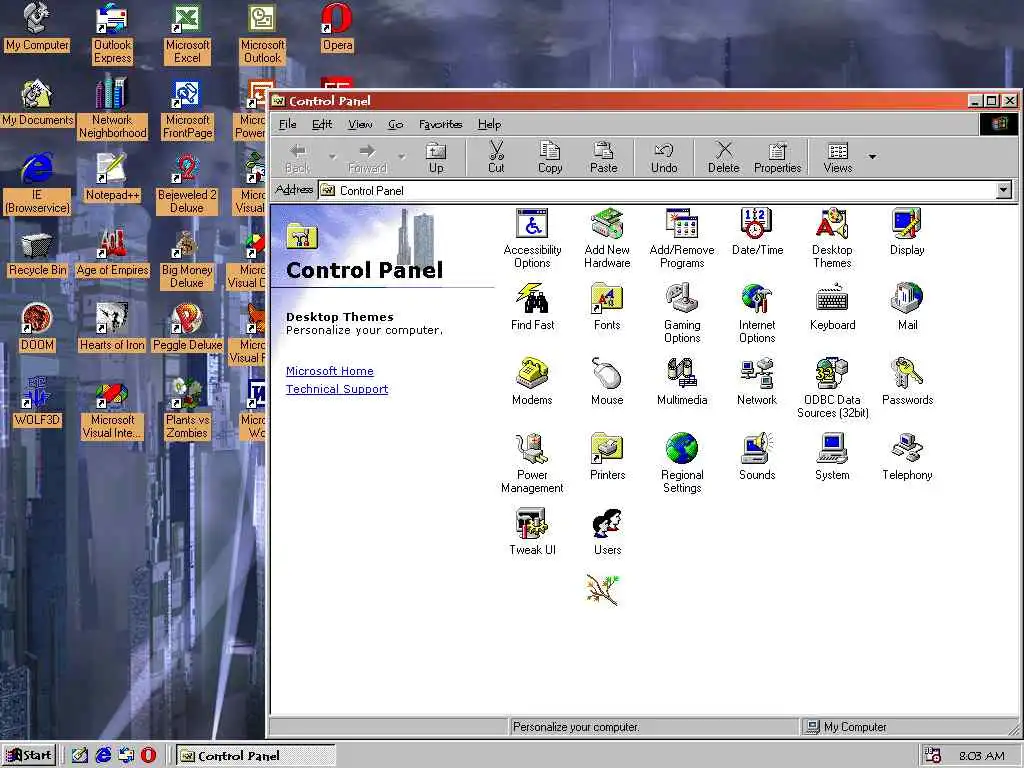The height and width of the screenshot is (768, 1024).
Task: Open the Users applet icon
Action: 607,533
